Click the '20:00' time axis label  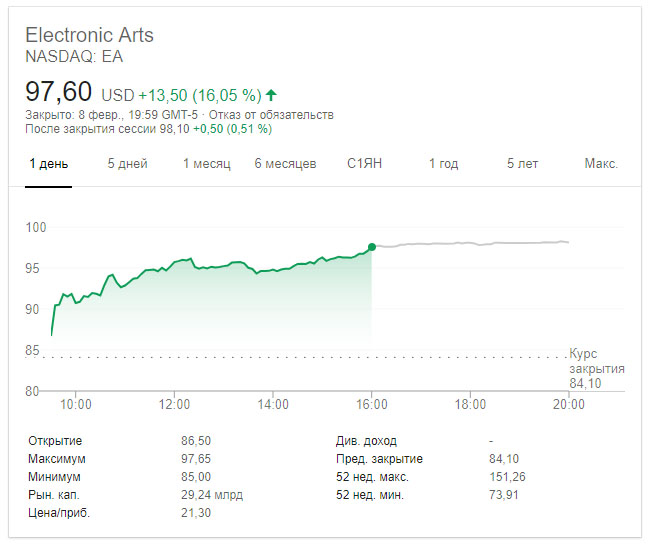[568, 404]
